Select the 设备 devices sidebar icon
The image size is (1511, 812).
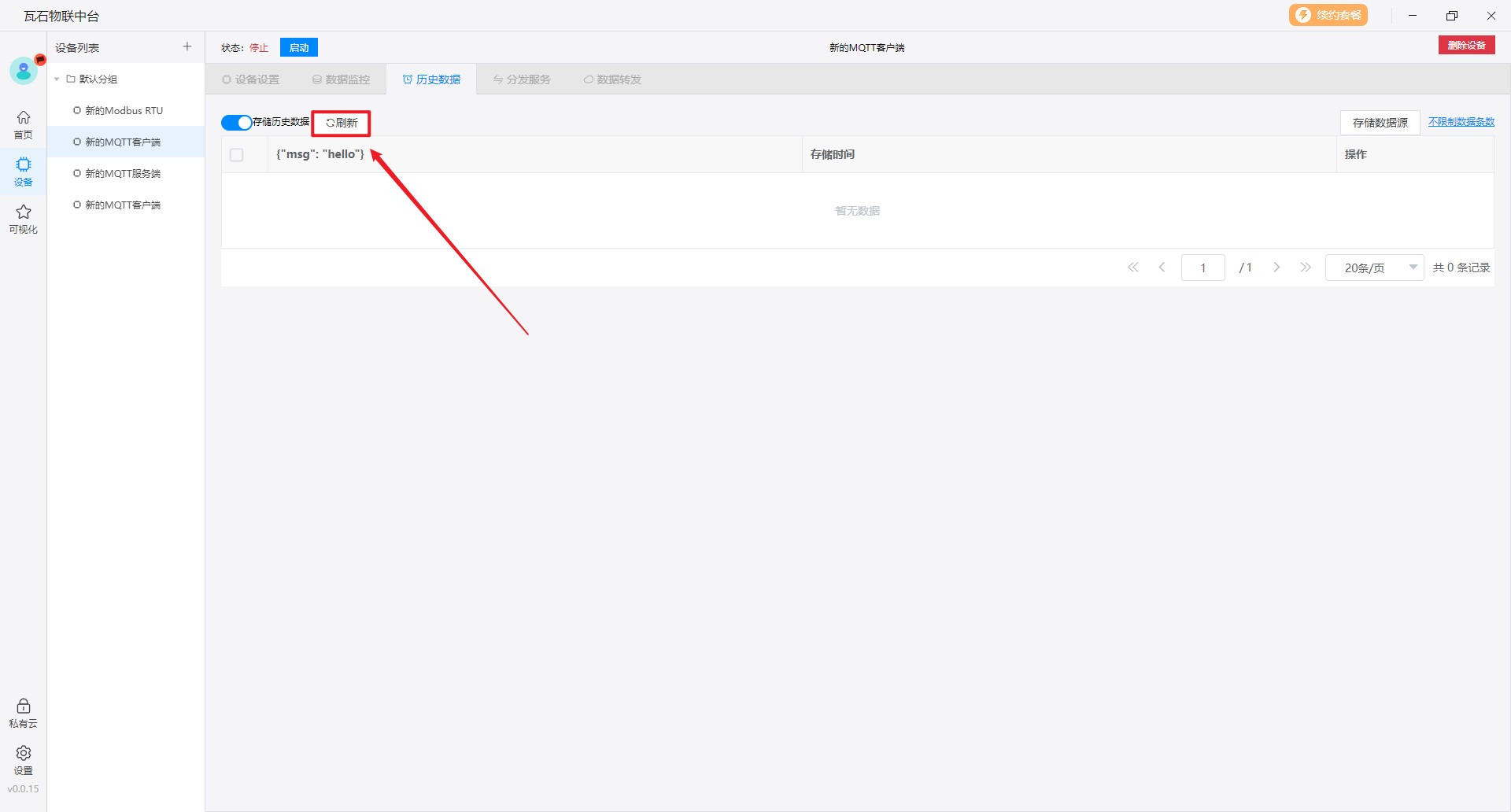(x=24, y=172)
